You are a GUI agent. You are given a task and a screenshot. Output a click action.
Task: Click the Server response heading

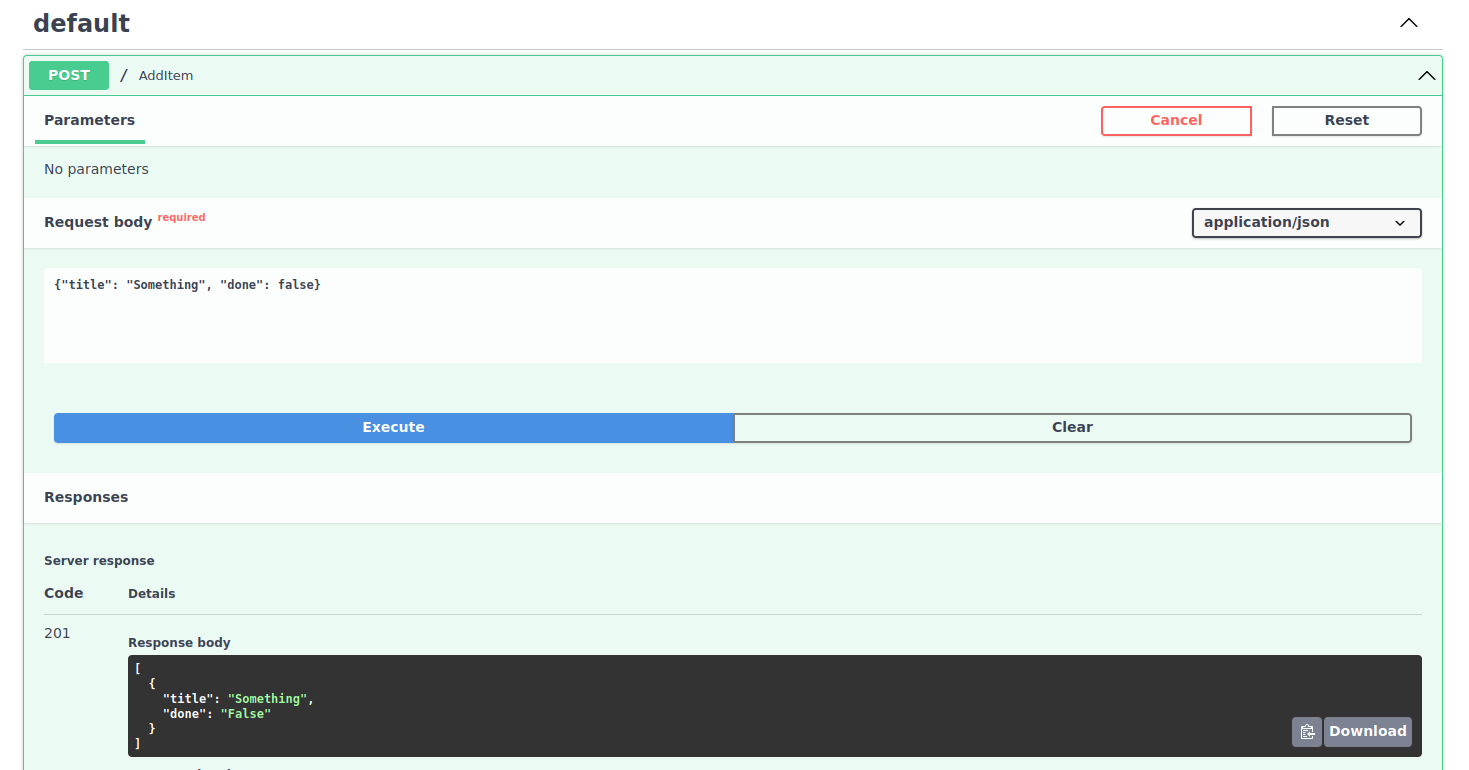pos(99,560)
